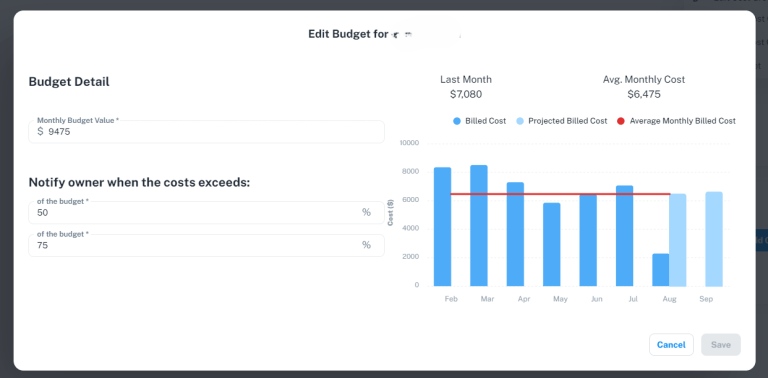Image resolution: width=768 pixels, height=378 pixels.
Task: Click the Cancel button
Action: (x=671, y=345)
